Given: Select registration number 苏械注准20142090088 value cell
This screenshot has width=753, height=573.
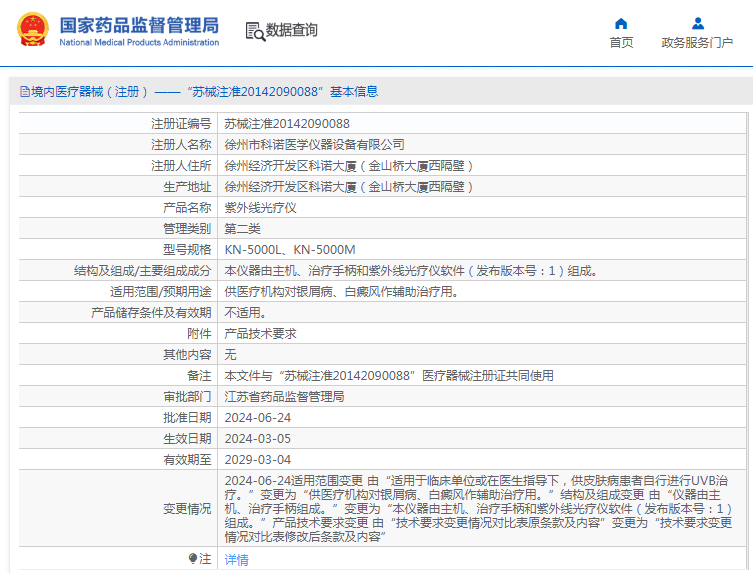Looking at the screenshot, I should pos(287,124).
